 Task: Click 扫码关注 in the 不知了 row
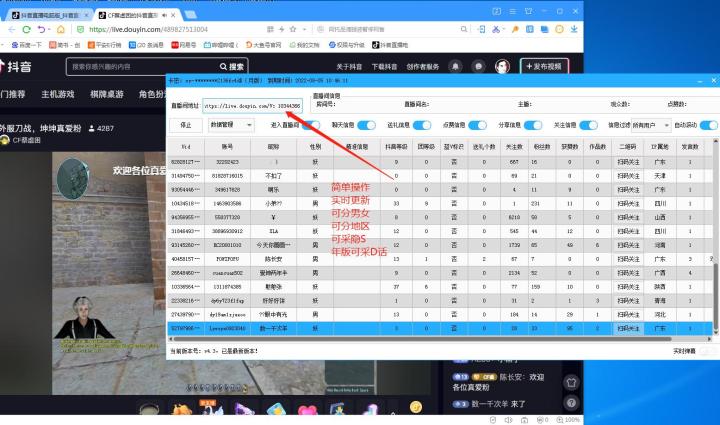click(628, 176)
